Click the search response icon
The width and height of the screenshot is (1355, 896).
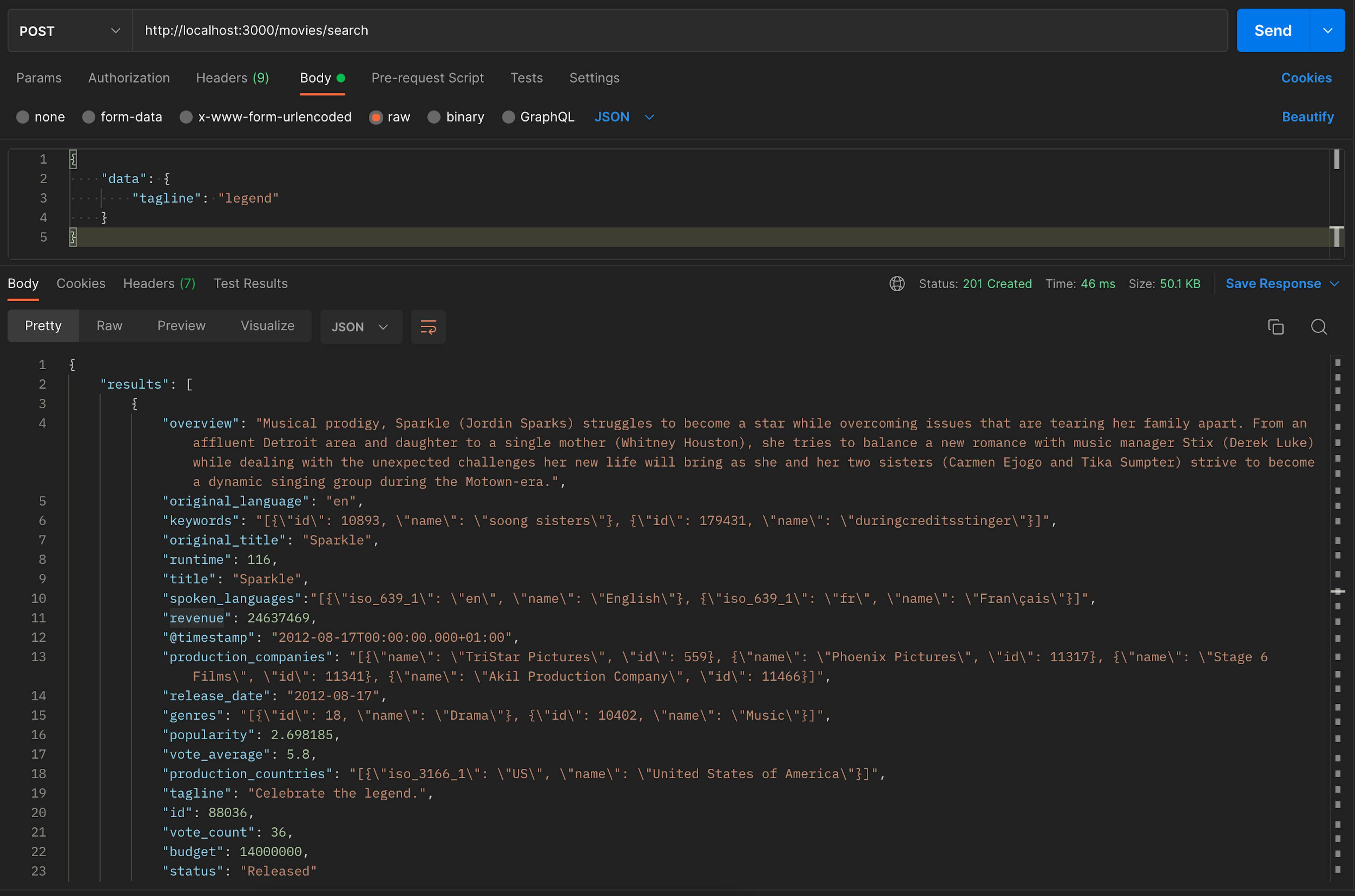pos(1318,327)
